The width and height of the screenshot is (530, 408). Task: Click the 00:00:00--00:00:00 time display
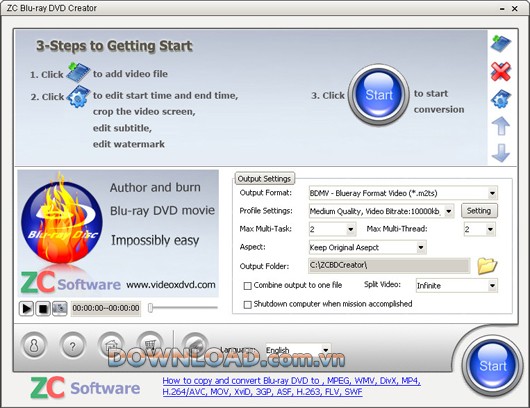(x=106, y=308)
